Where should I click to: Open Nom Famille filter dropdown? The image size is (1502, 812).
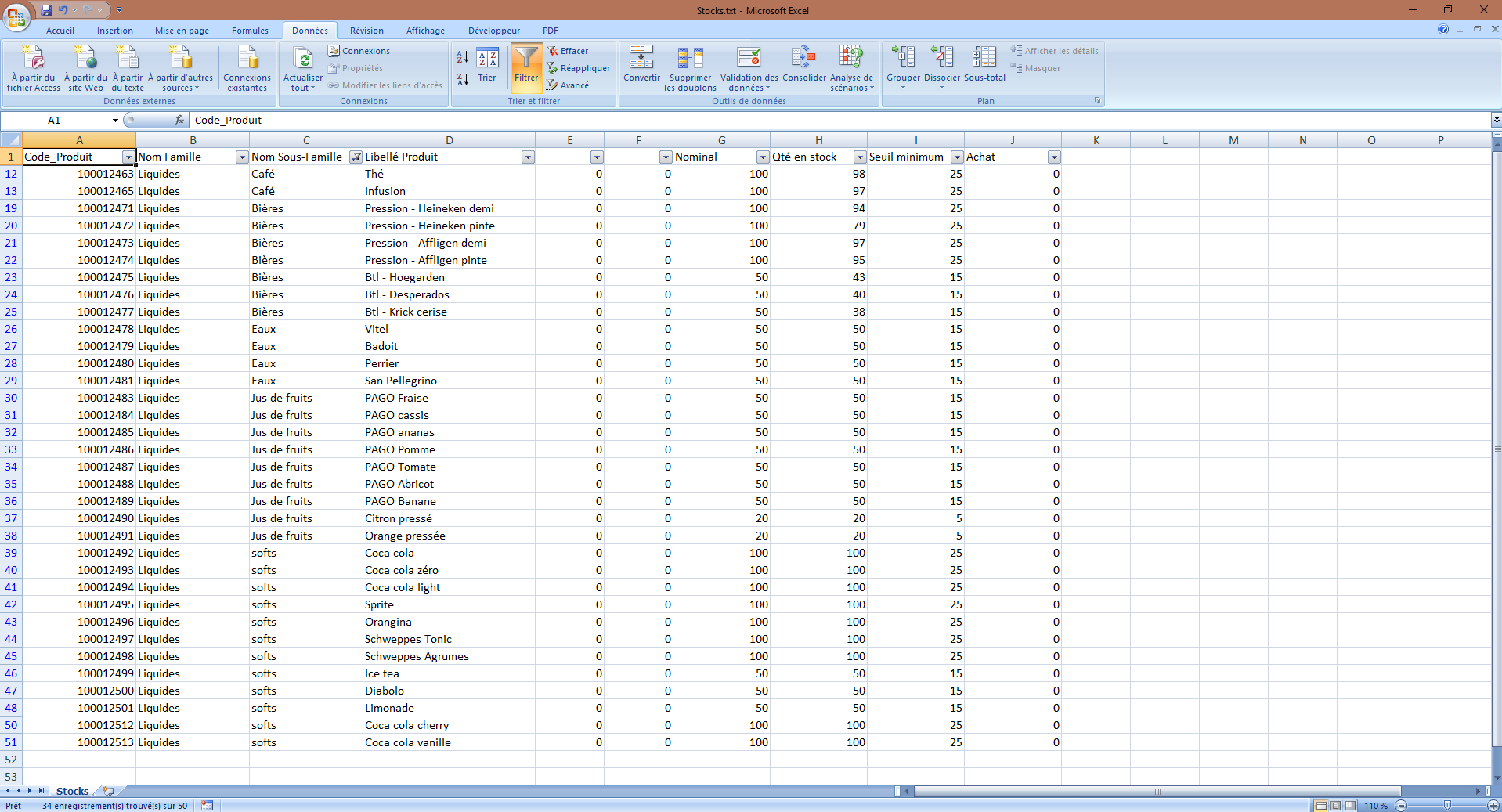tap(242, 157)
